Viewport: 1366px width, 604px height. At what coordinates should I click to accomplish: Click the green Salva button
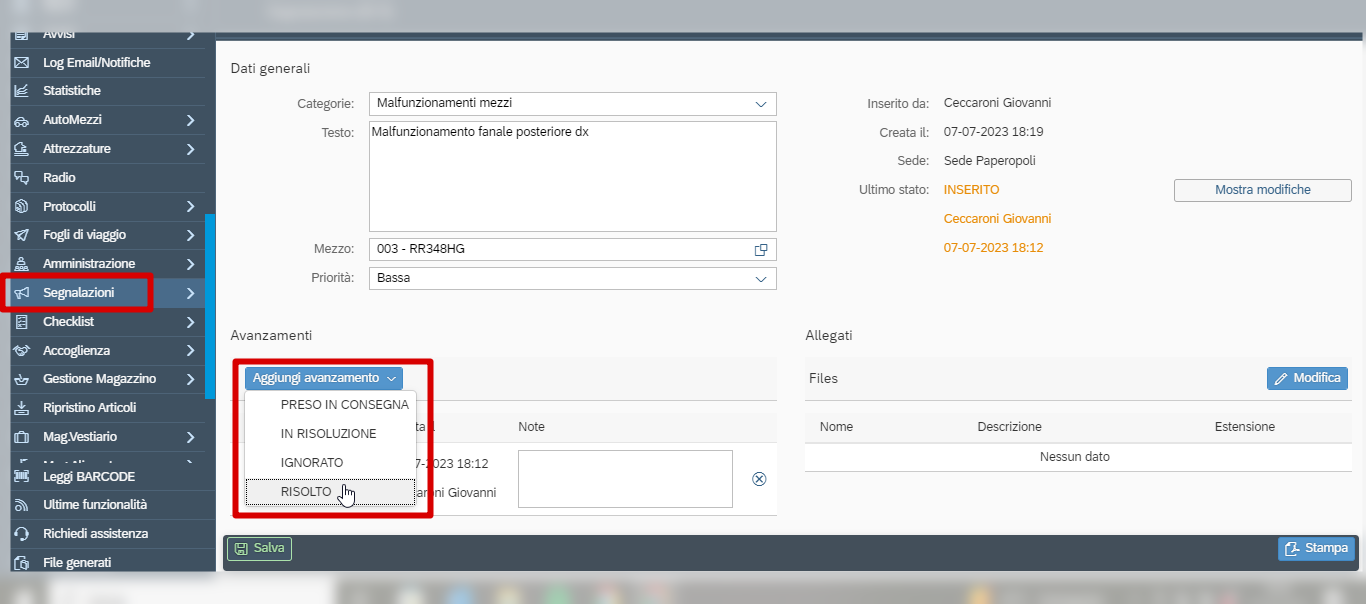(x=260, y=548)
